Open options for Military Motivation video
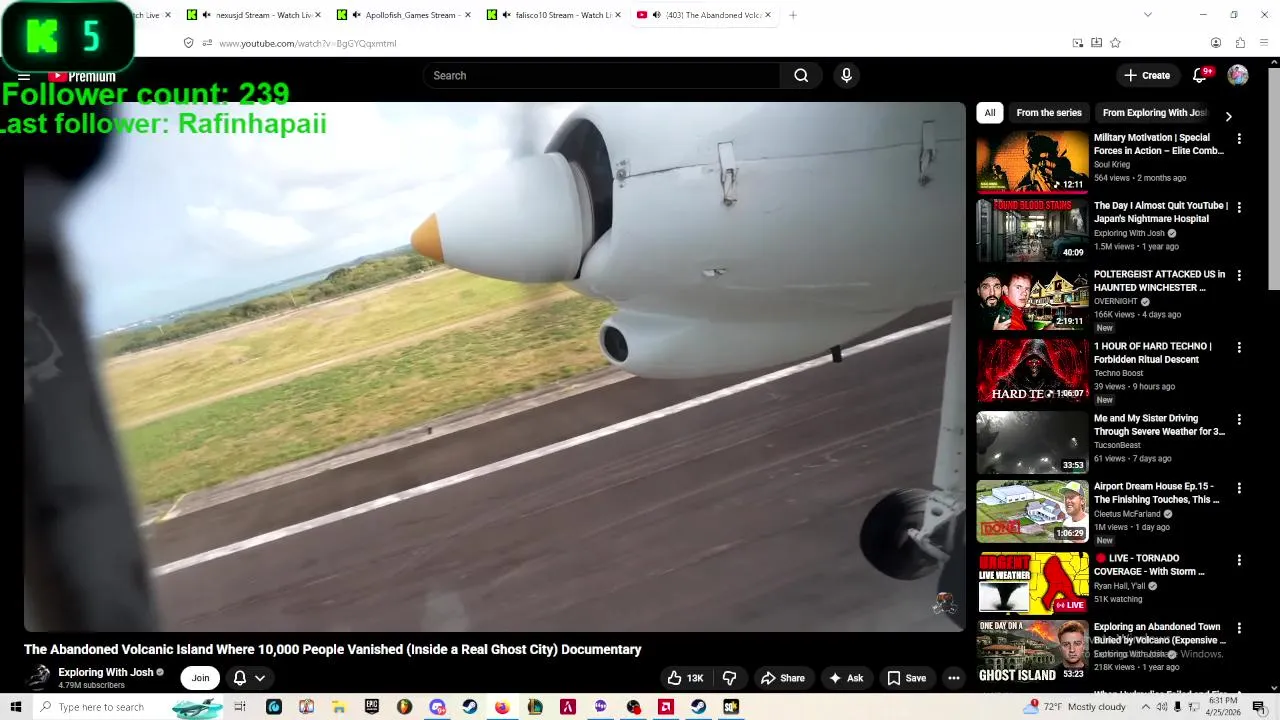The height and width of the screenshot is (720, 1280). tap(1239, 139)
